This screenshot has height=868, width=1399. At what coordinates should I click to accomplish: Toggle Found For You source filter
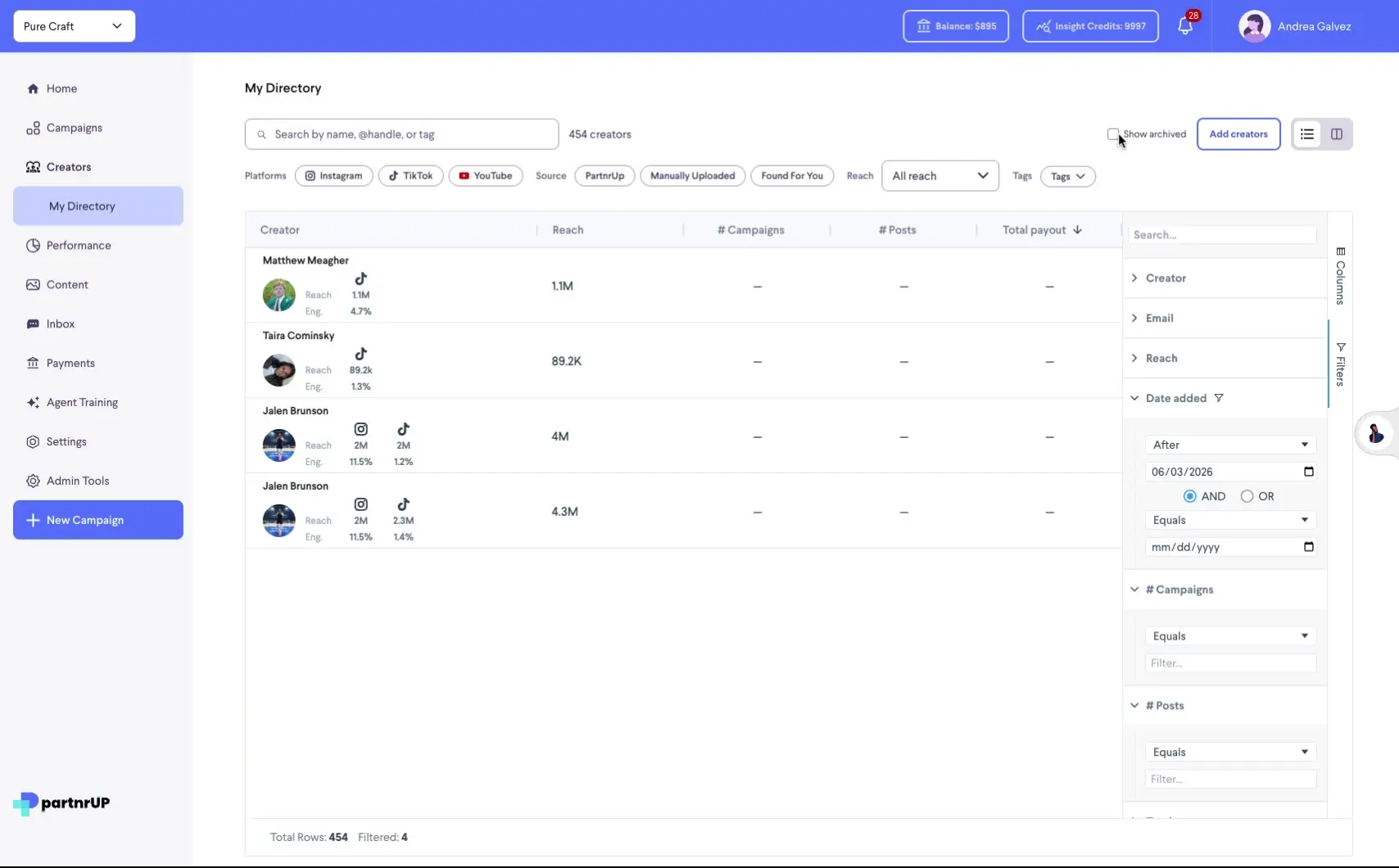(x=792, y=176)
